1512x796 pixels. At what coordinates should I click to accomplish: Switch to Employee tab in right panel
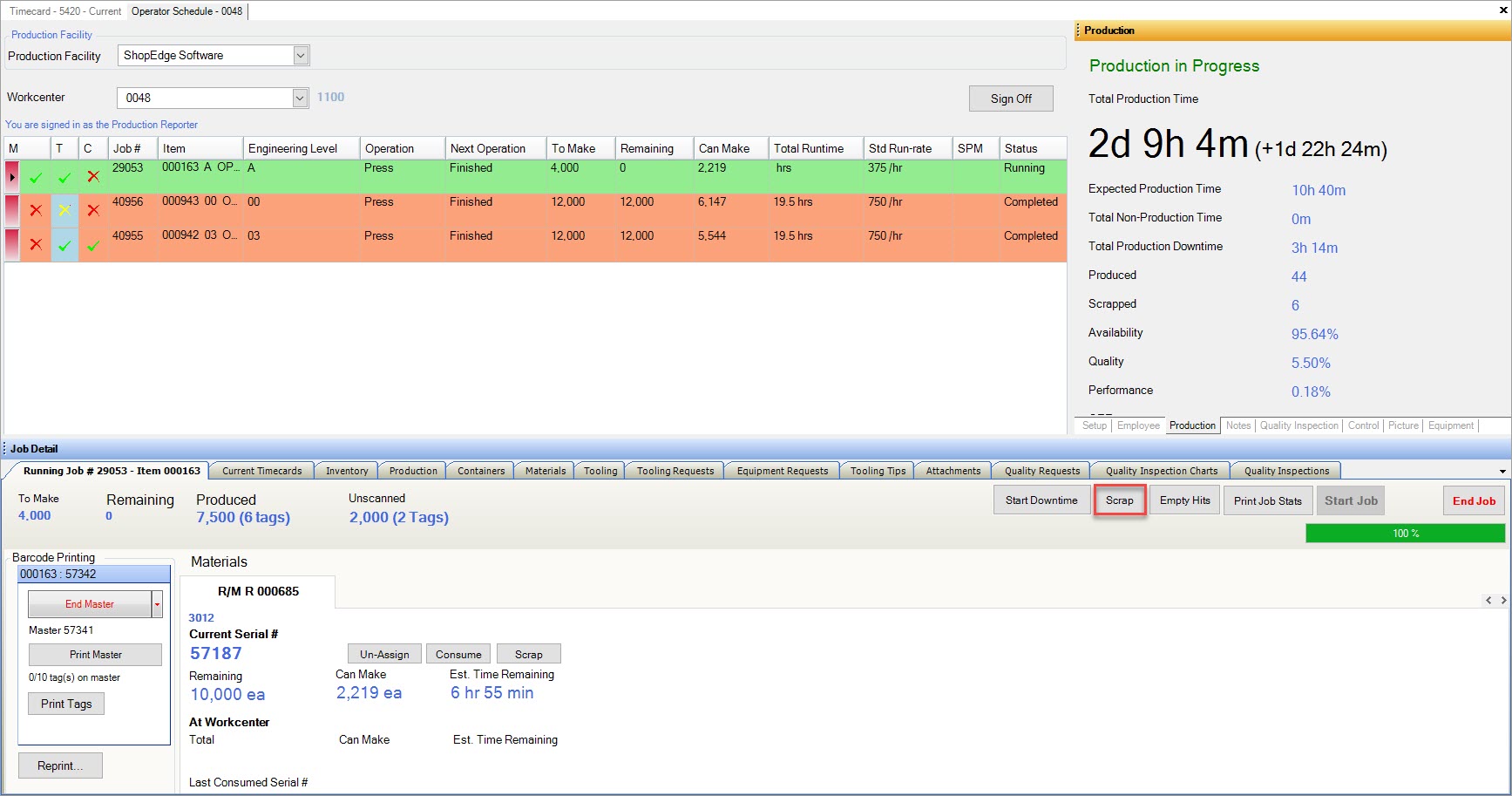click(1138, 425)
